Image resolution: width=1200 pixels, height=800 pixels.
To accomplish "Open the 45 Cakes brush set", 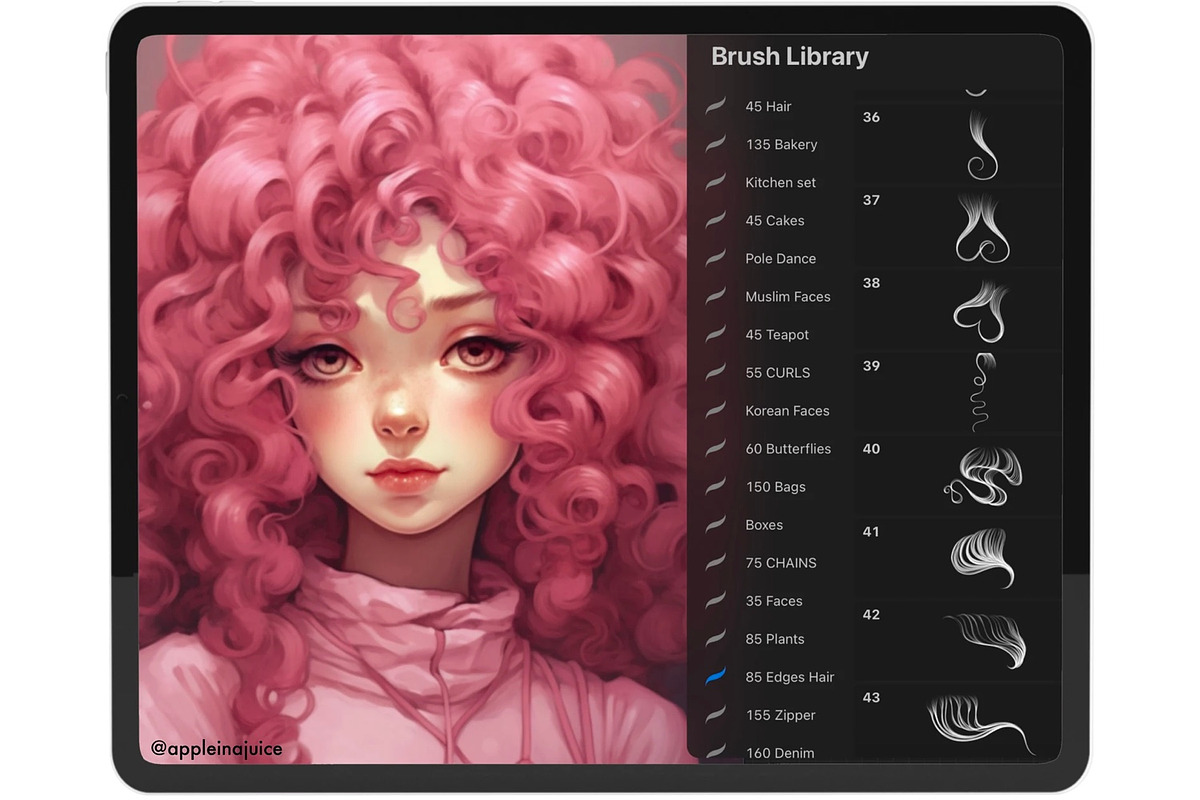I will click(x=775, y=221).
